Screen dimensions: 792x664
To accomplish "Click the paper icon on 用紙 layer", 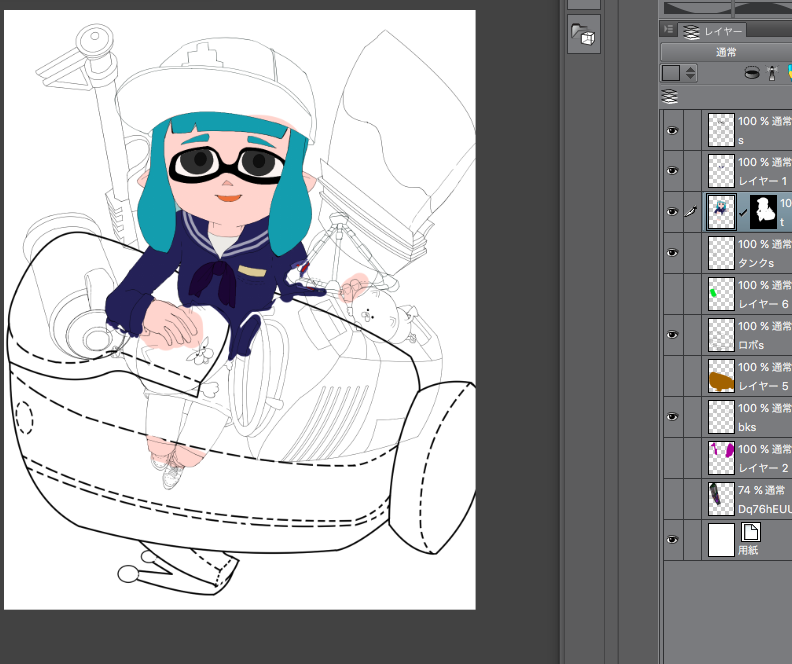I will (750, 532).
